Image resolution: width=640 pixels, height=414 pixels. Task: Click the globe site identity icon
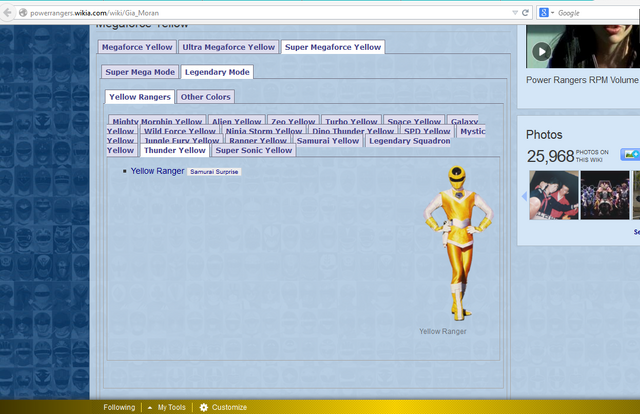[23, 13]
